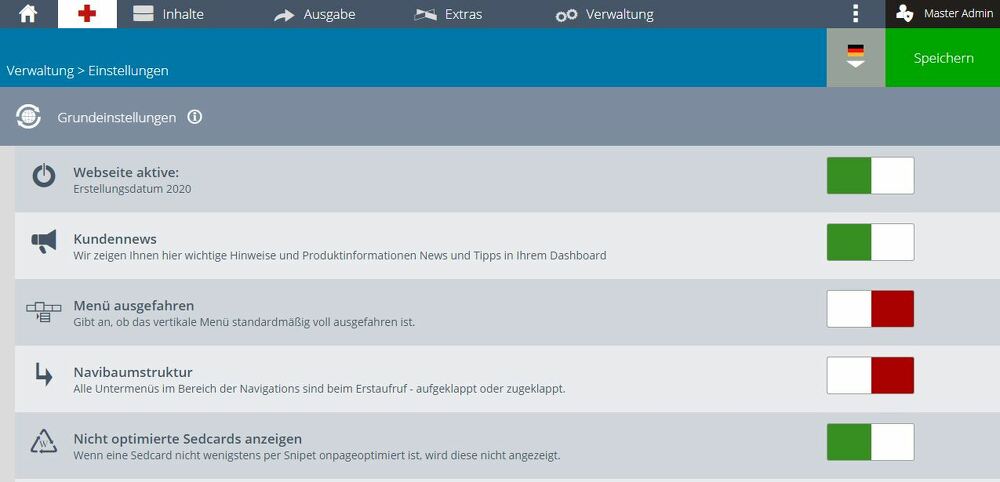Open the Verwaltung menu
The width and height of the screenshot is (1000, 482).
(x=605, y=14)
